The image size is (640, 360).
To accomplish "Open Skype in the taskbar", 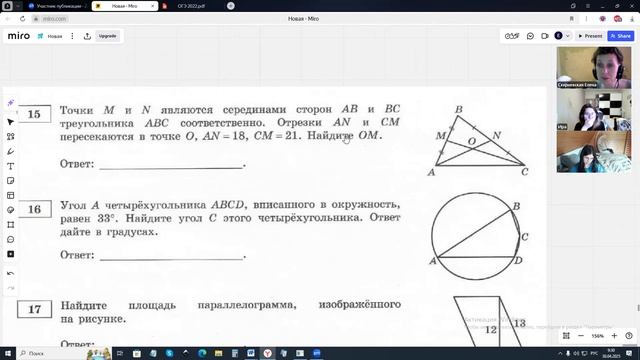I will coord(169,353).
